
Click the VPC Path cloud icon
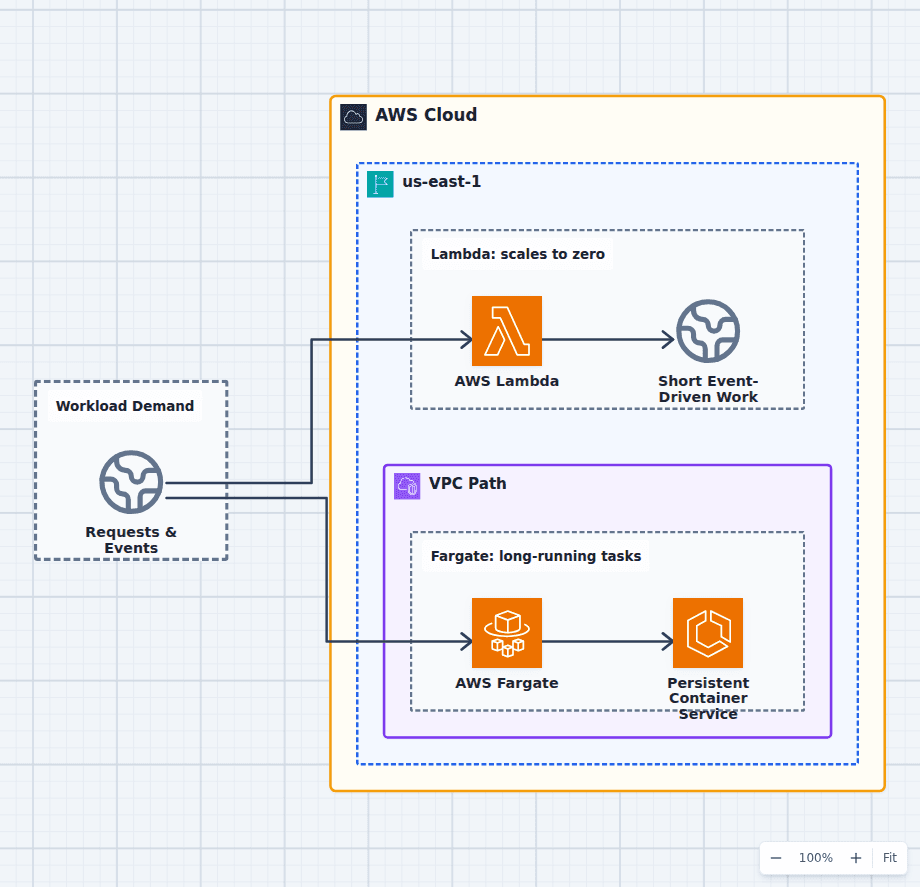click(x=407, y=486)
